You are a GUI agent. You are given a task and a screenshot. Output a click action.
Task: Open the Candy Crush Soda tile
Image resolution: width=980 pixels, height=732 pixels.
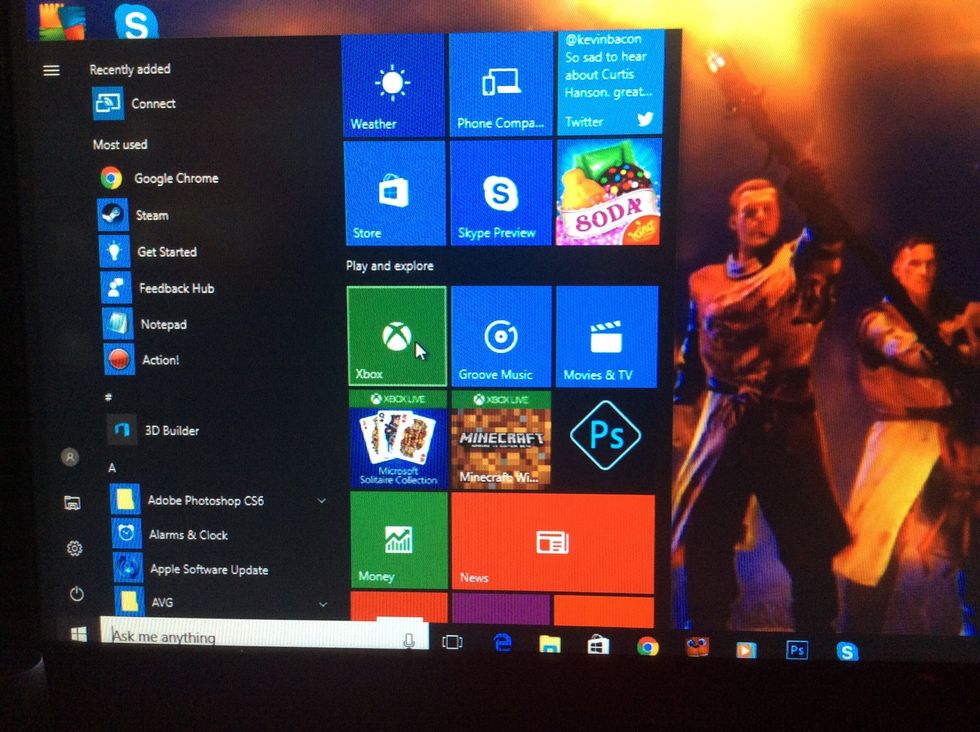point(608,192)
